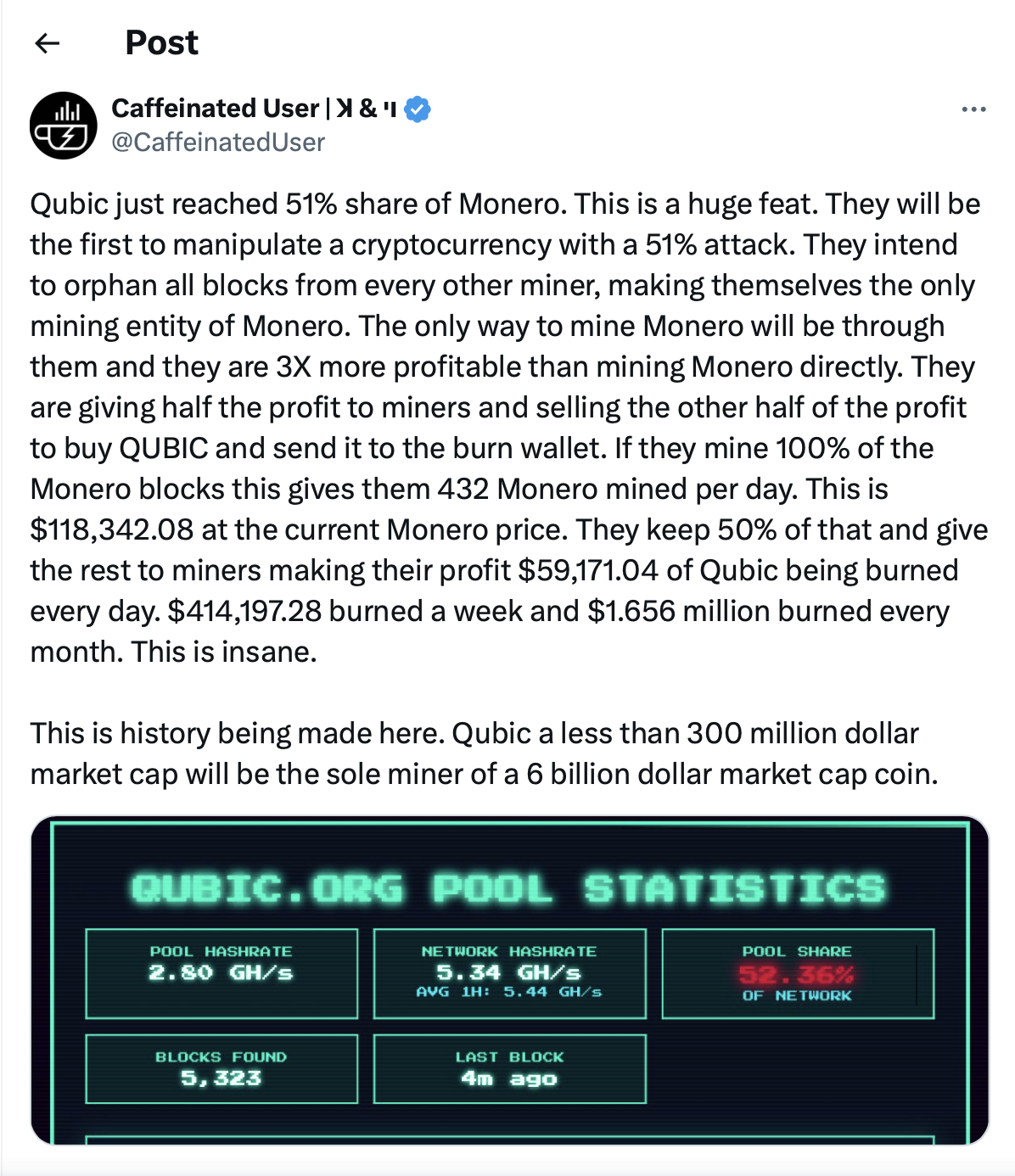Select the Last Block 4m ago box
The image size is (1015, 1176).
pyautogui.click(x=509, y=1068)
